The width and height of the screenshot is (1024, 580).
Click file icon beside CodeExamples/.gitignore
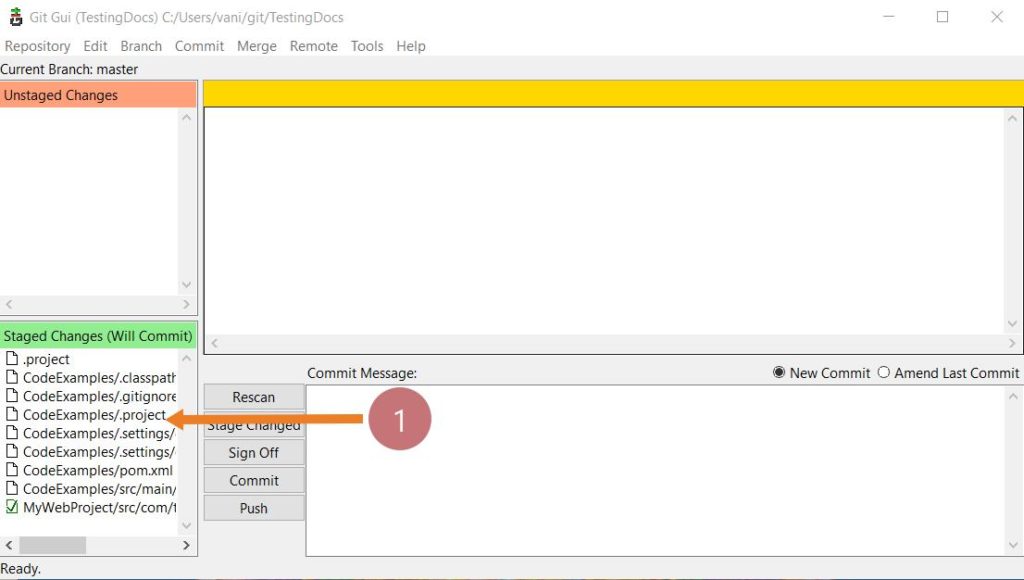click(x=12, y=396)
